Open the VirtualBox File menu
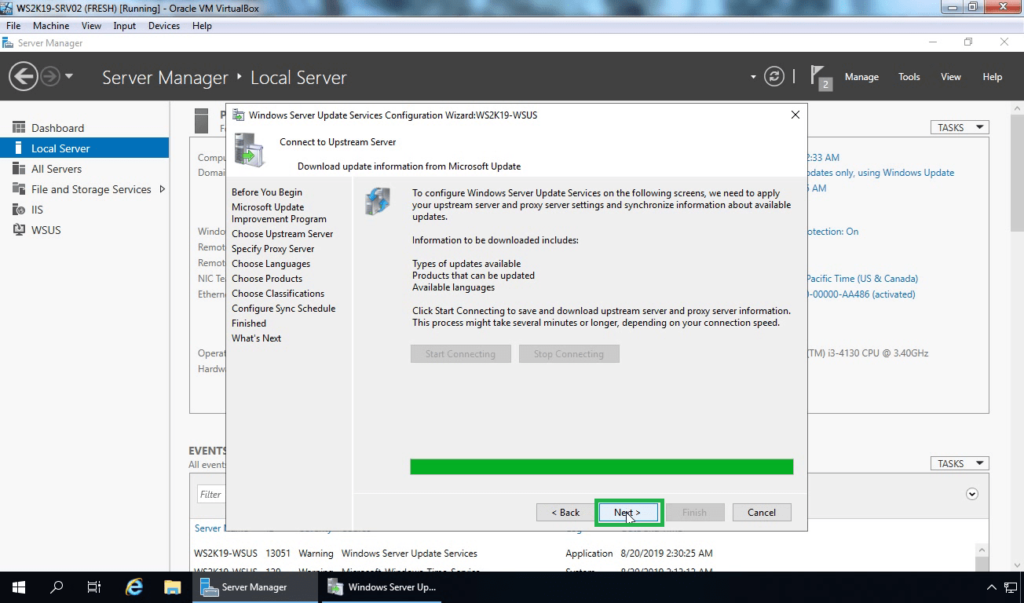The height and width of the screenshot is (603, 1024). [x=13, y=25]
